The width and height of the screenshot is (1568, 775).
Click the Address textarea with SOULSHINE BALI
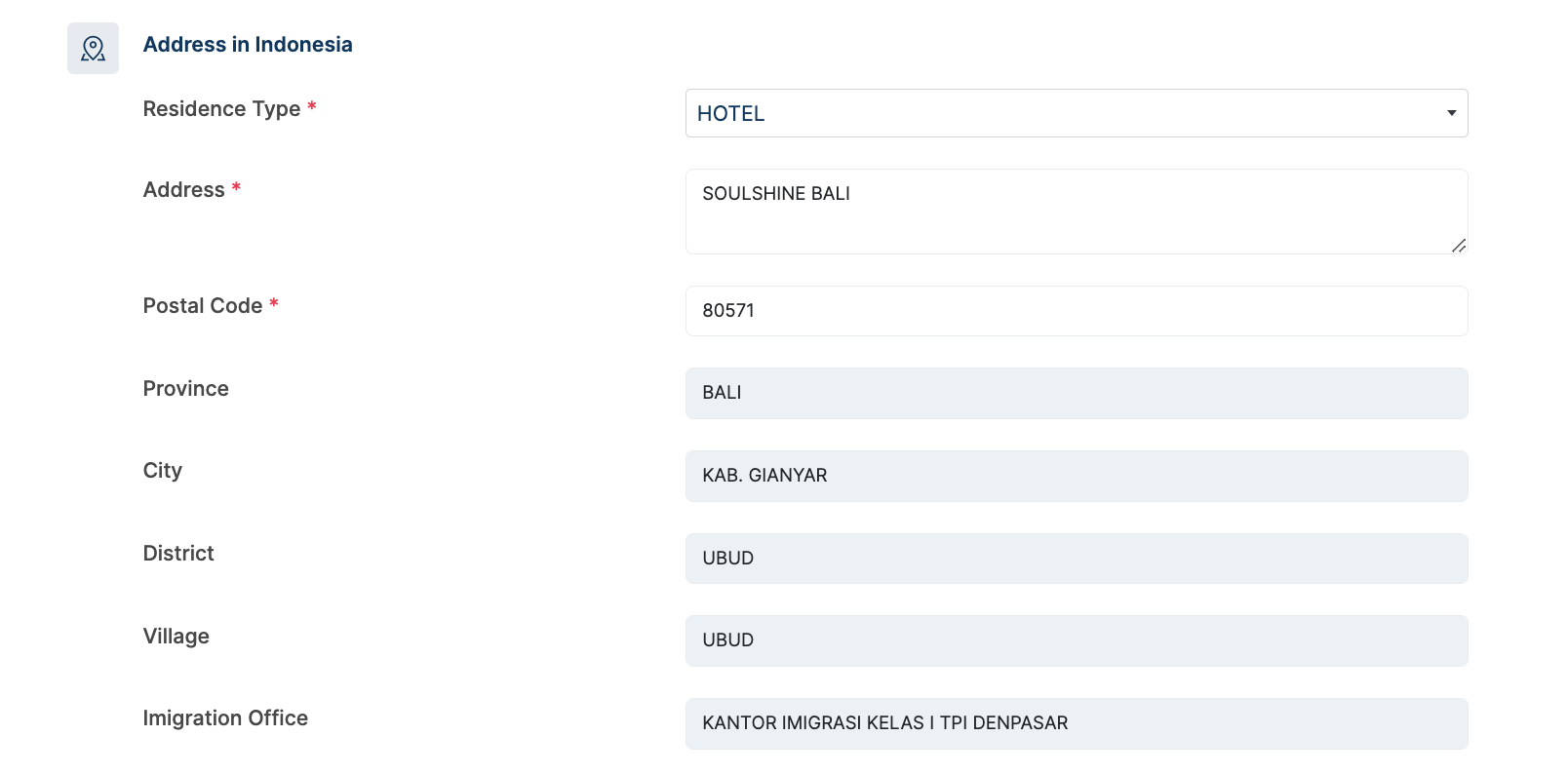(1077, 212)
